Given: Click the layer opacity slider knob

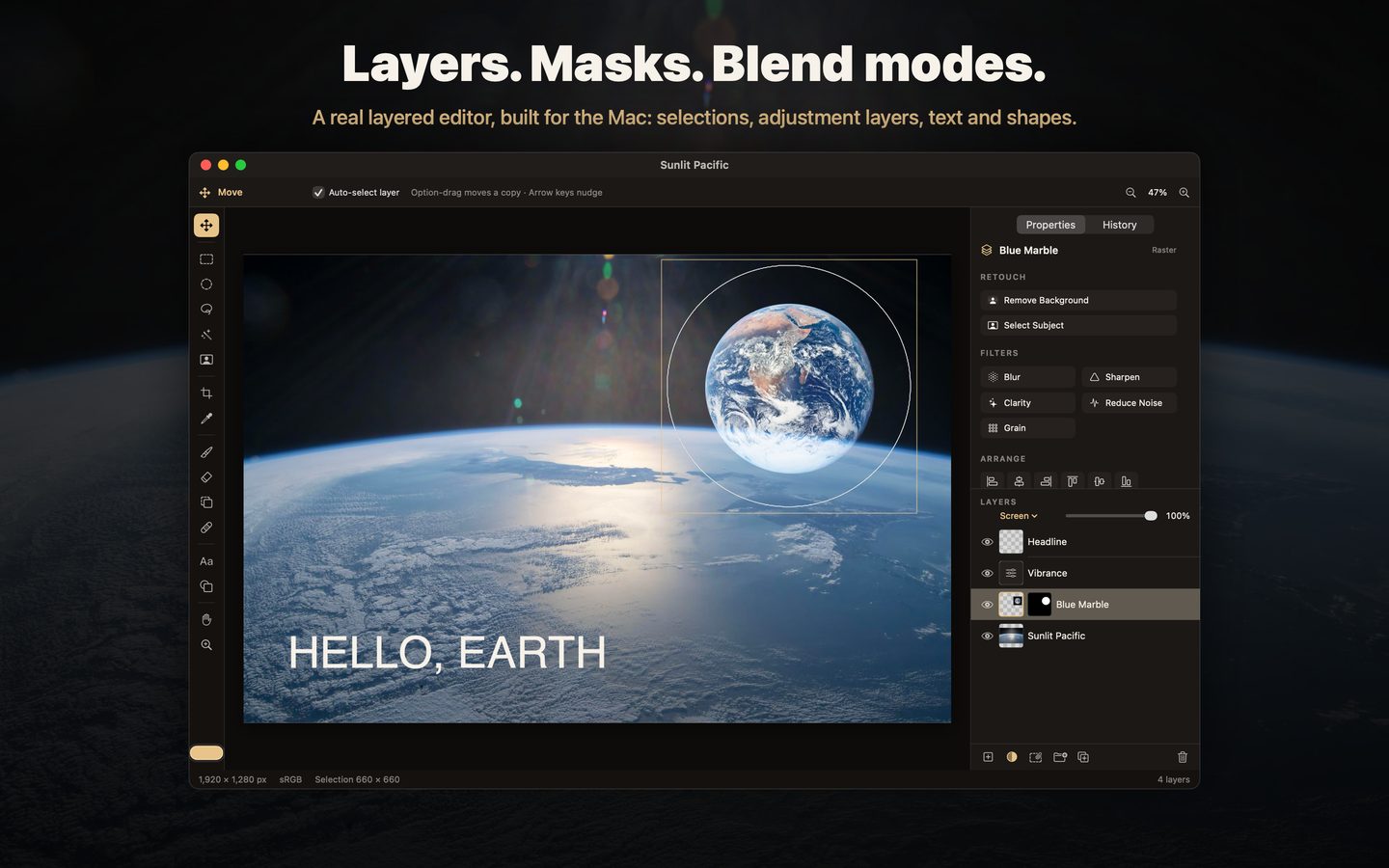Looking at the screenshot, I should coord(1151,516).
